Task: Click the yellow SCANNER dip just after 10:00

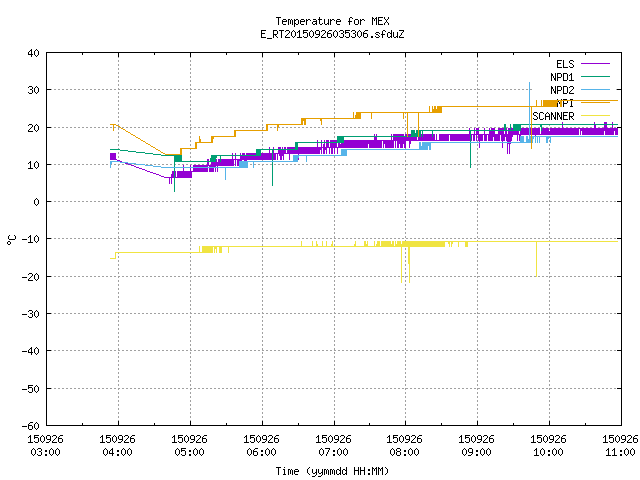Action: click(x=536, y=259)
